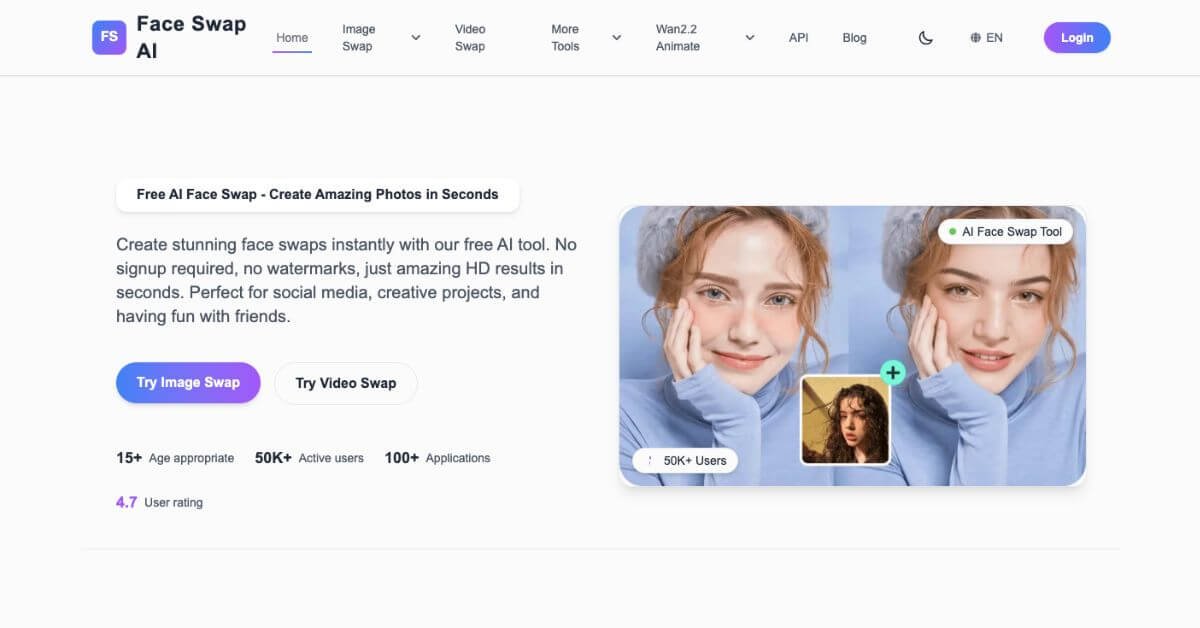
Task: Click the Free AI Face Swap banner
Action: coord(317,194)
